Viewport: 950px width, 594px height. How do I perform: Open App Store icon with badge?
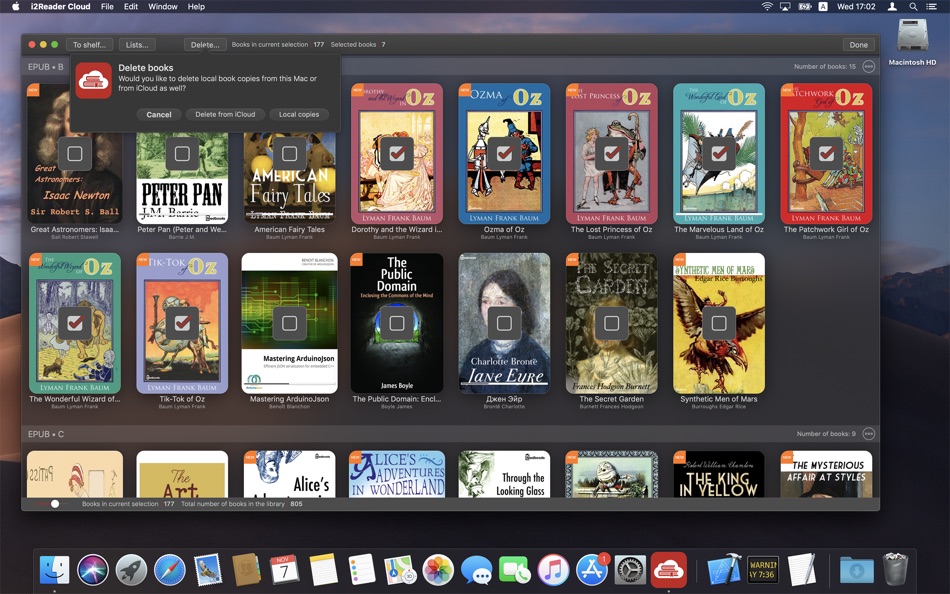592,570
